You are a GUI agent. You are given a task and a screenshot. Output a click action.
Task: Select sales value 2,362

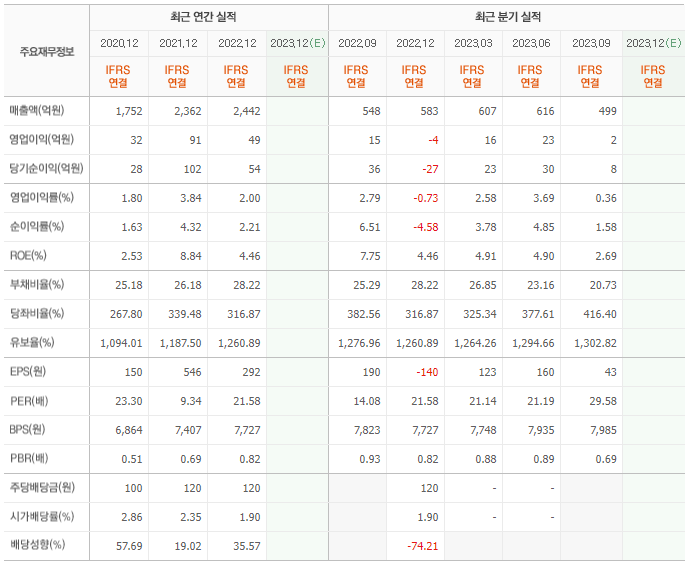coord(188,111)
